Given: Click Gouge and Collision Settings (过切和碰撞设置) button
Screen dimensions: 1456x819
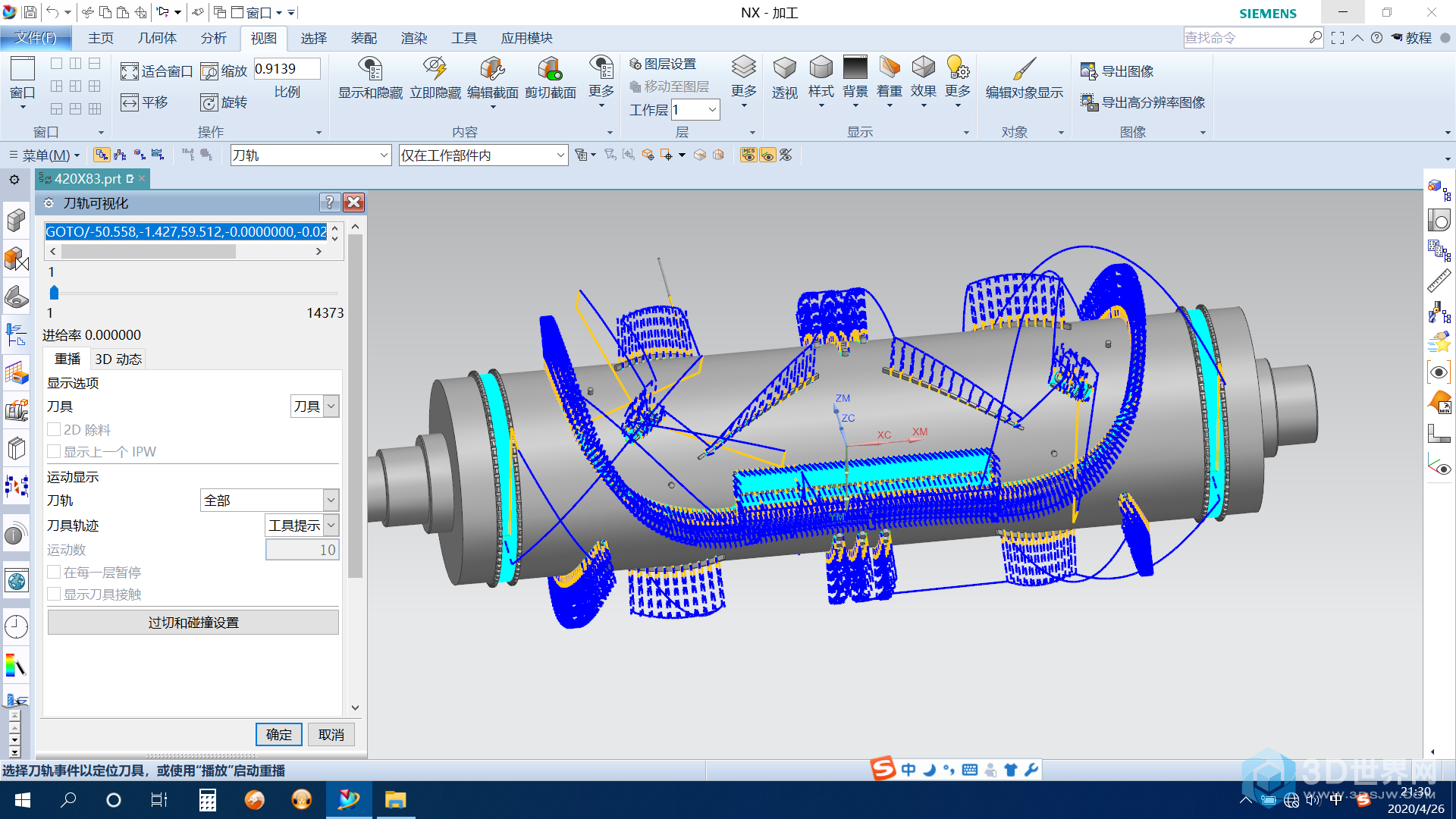Looking at the screenshot, I should coord(193,622).
